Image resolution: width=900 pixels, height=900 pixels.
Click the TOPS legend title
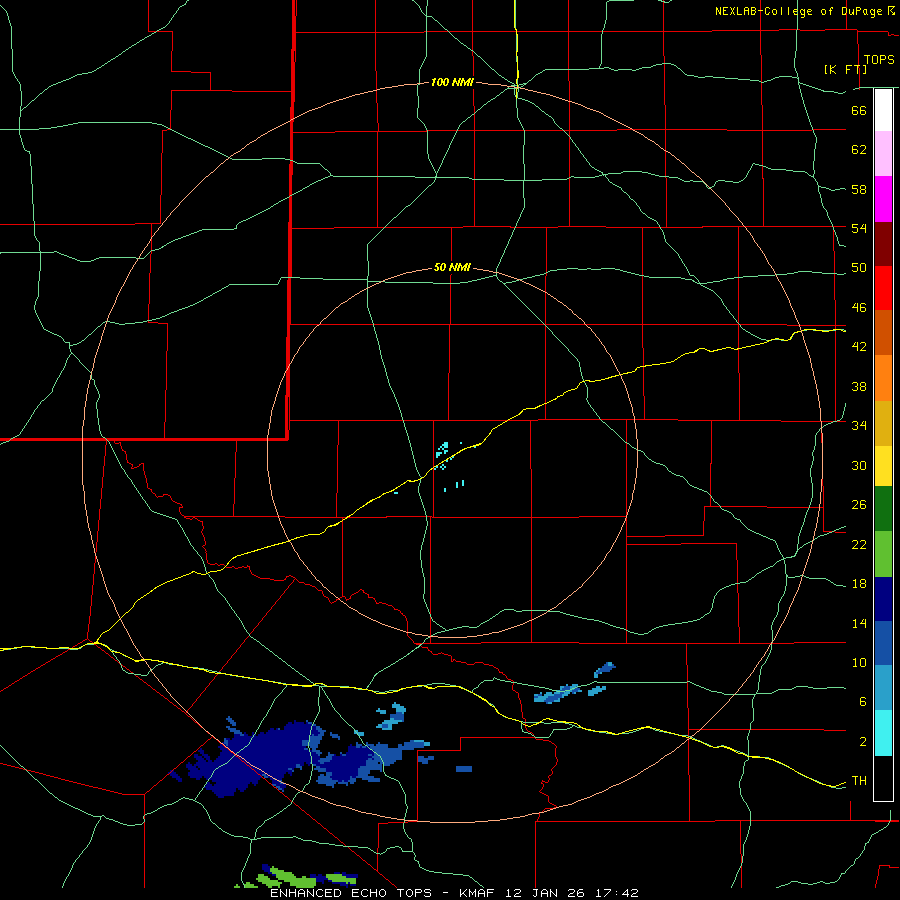tap(879, 60)
